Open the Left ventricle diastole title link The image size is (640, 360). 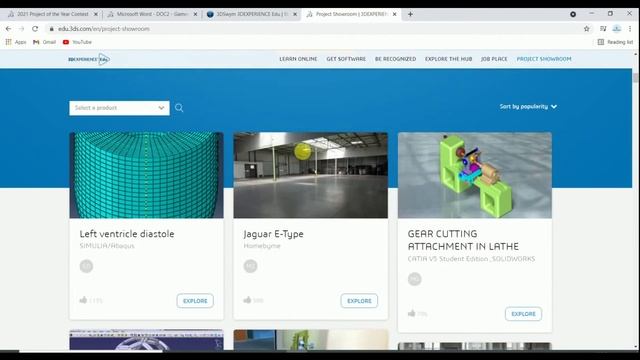[127, 234]
